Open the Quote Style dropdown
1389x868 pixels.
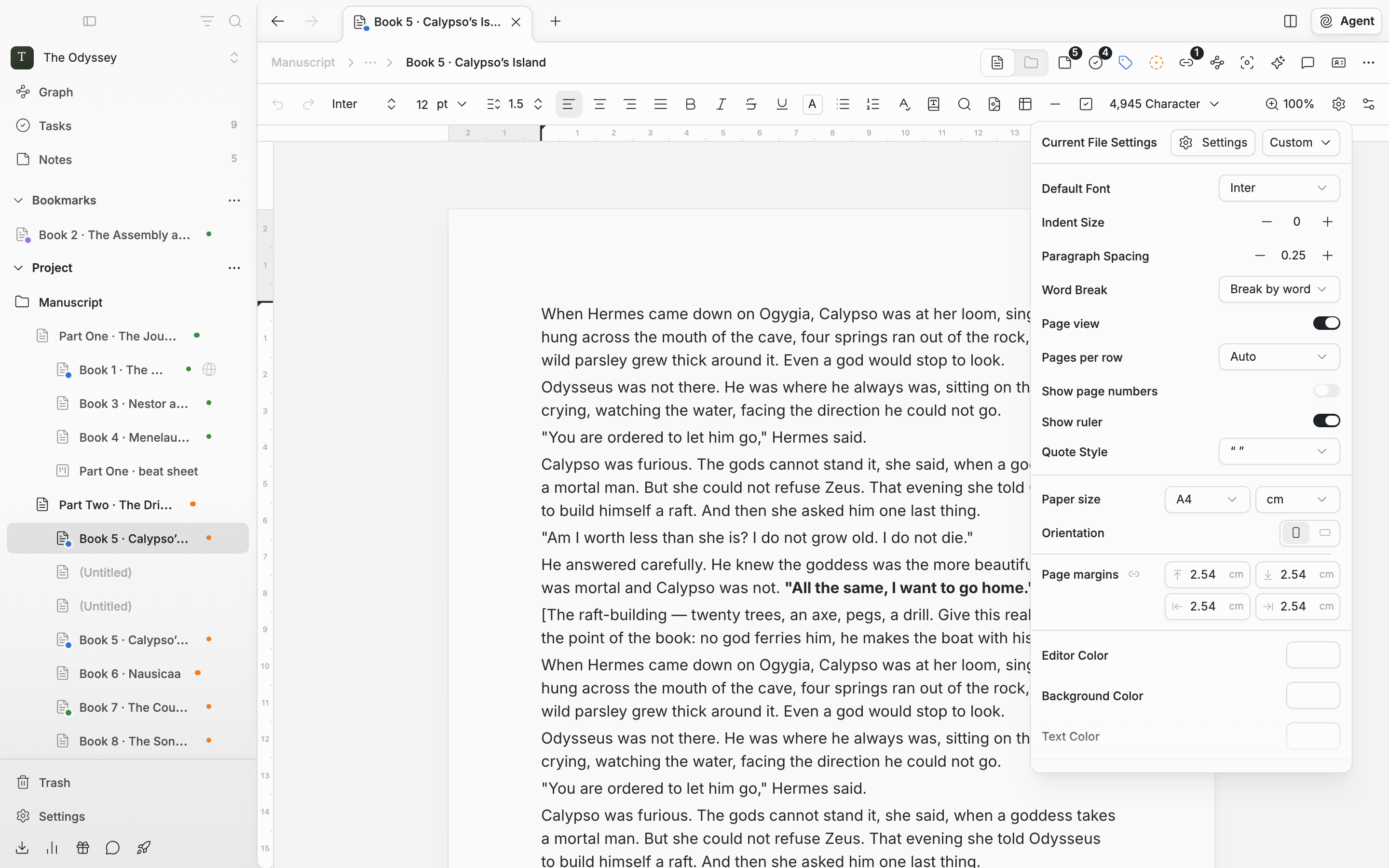[1279, 451]
